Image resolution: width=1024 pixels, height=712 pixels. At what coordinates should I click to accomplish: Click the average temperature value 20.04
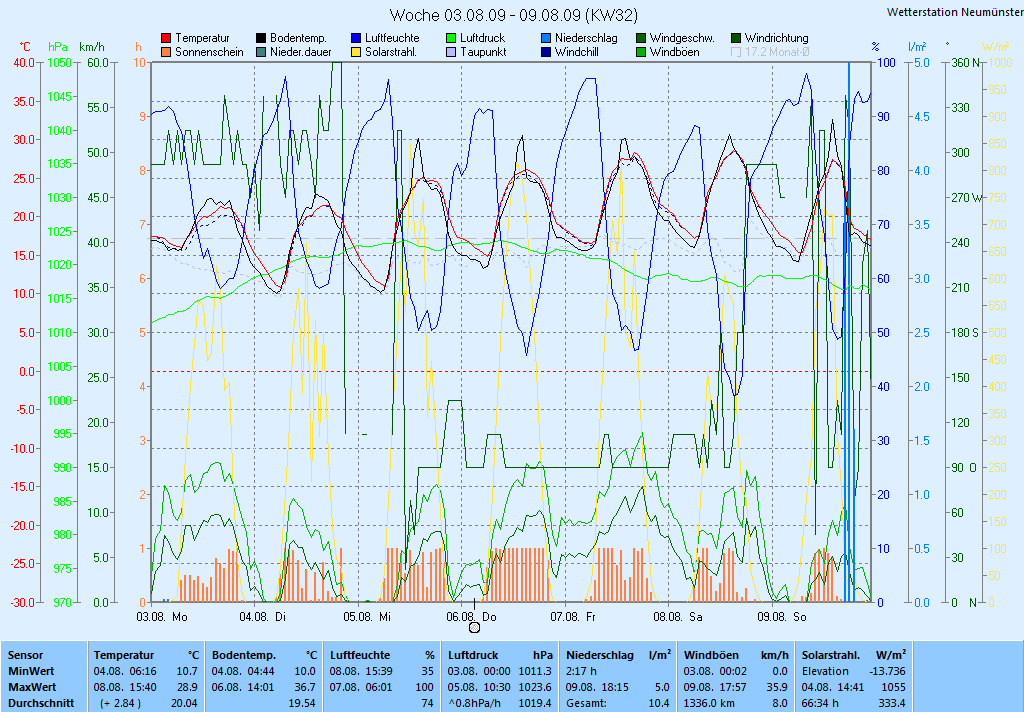184,704
